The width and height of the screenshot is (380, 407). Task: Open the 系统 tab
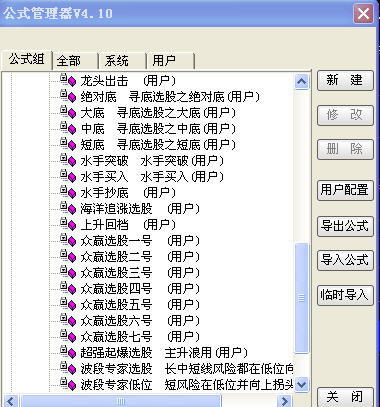(x=122, y=61)
